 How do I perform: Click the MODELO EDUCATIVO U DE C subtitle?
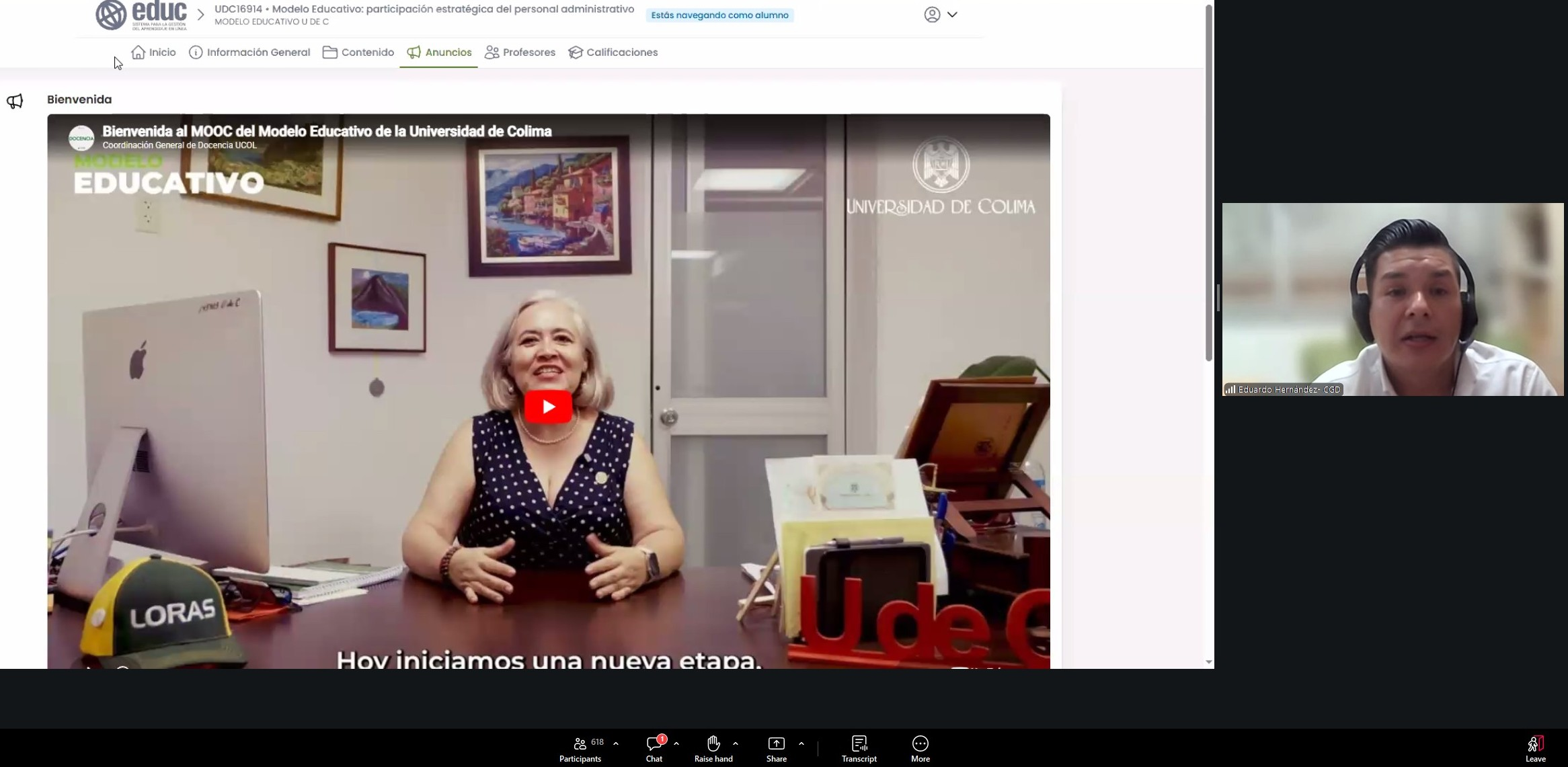click(272, 22)
